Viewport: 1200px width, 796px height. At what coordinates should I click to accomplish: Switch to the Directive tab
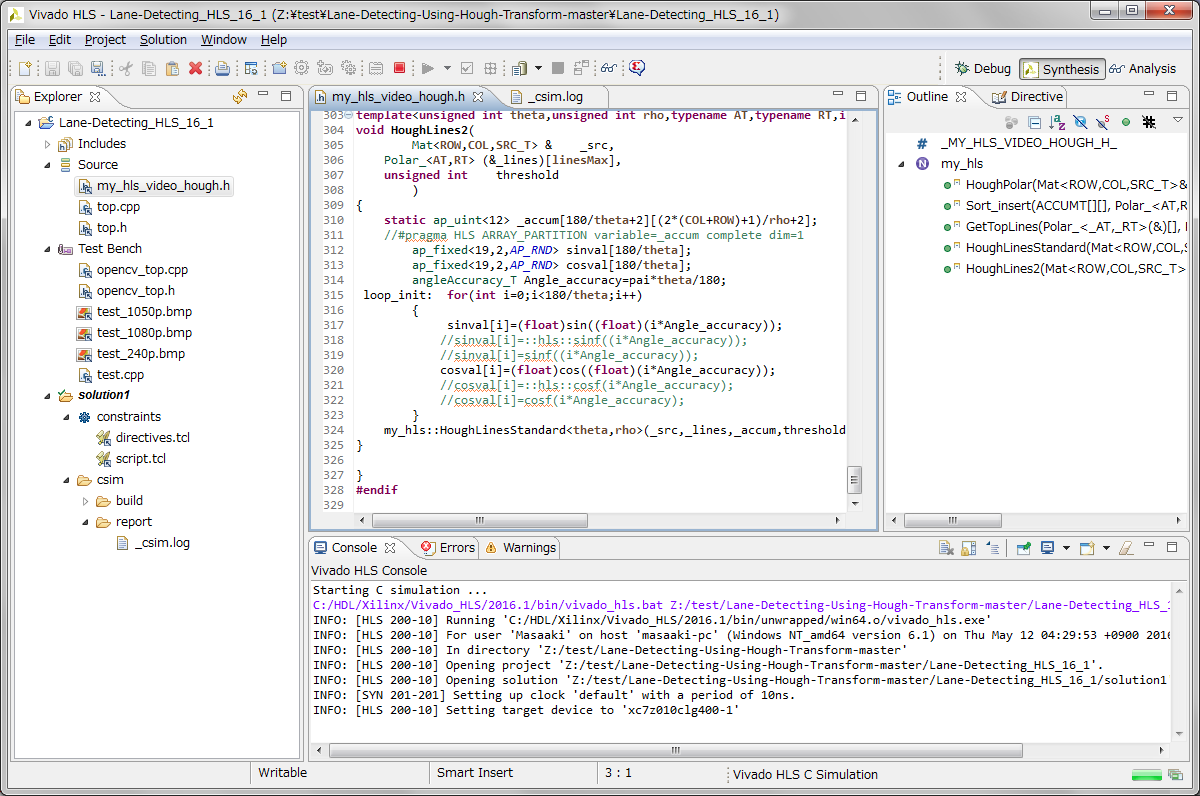(1027, 97)
